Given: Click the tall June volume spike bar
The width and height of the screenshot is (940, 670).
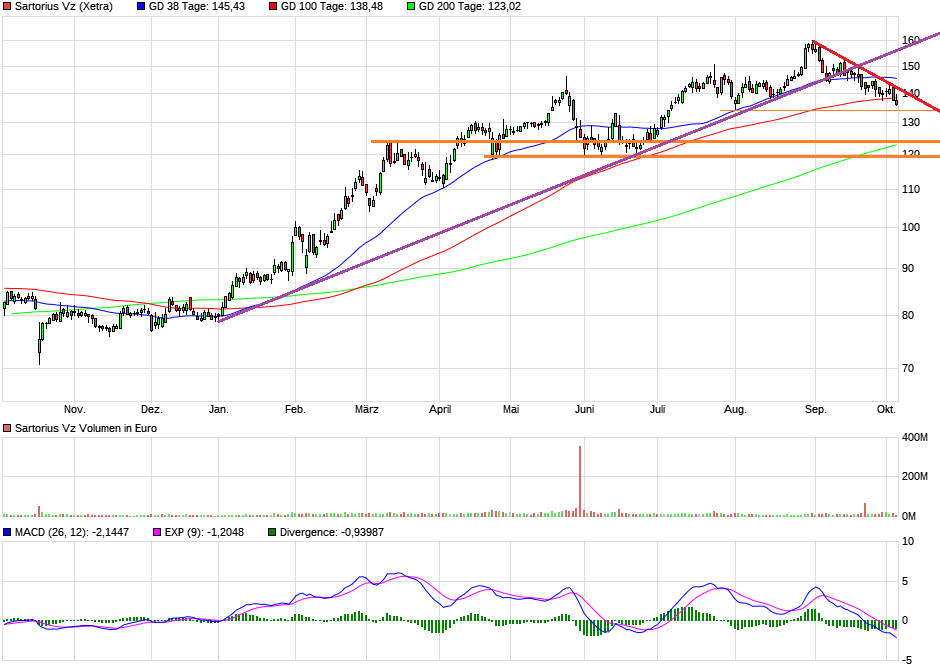Looking at the screenshot, I should click(580, 480).
